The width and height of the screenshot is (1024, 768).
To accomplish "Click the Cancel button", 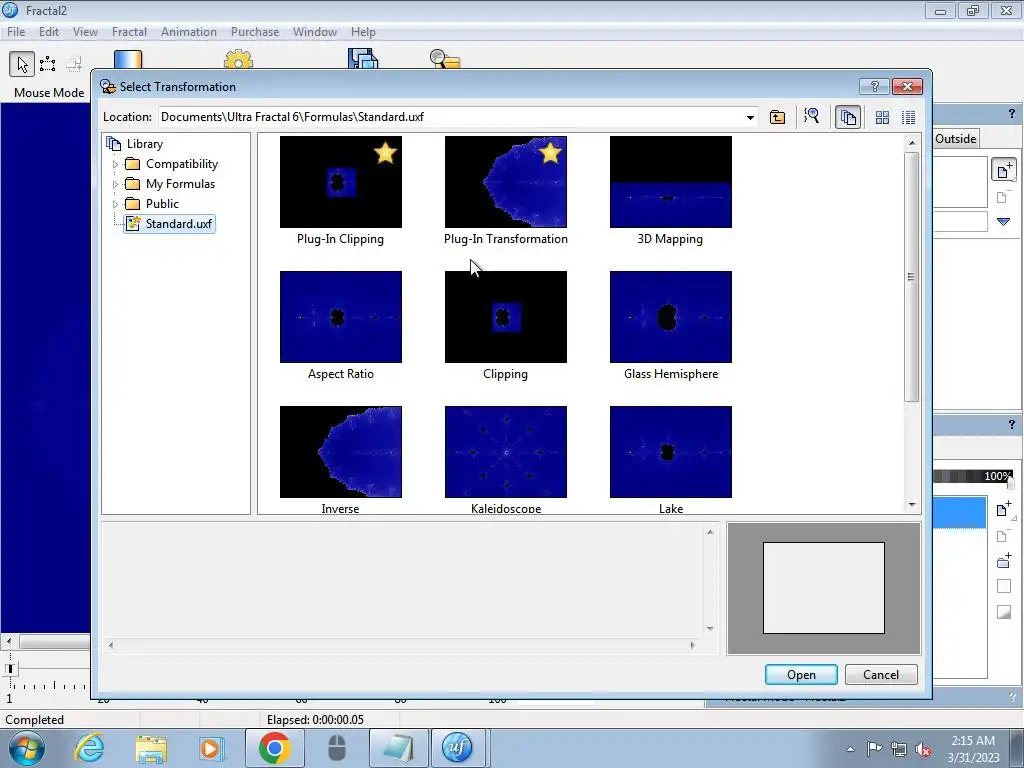I will pos(881,675).
